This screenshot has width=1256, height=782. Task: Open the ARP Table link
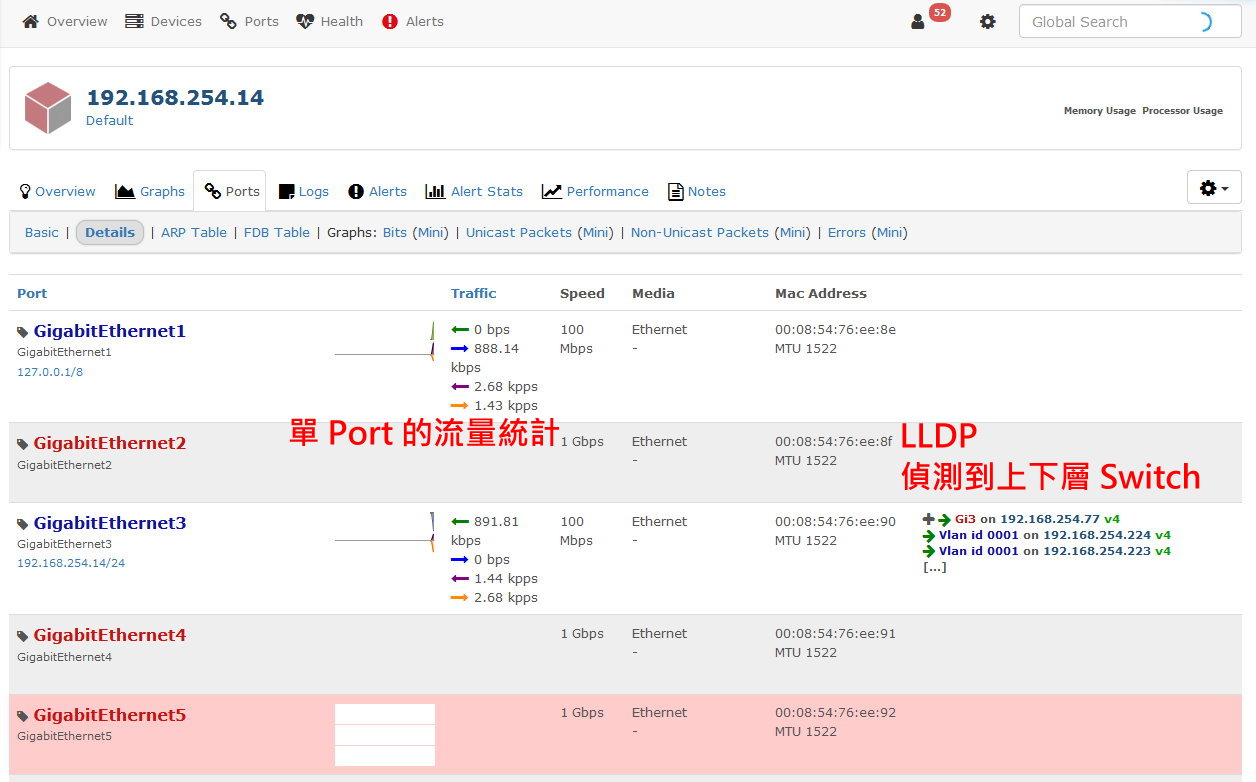pos(194,232)
